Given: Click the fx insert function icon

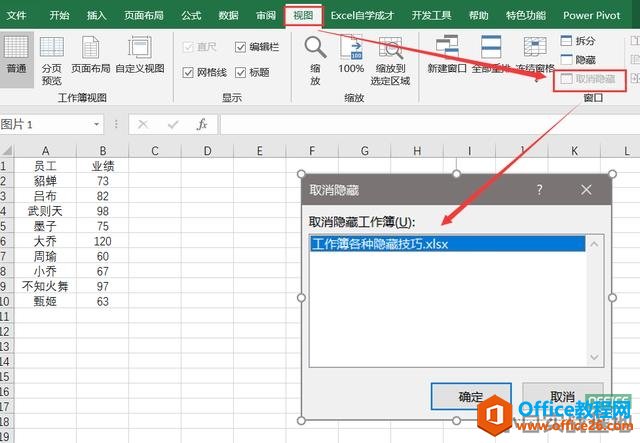Looking at the screenshot, I should [x=202, y=124].
